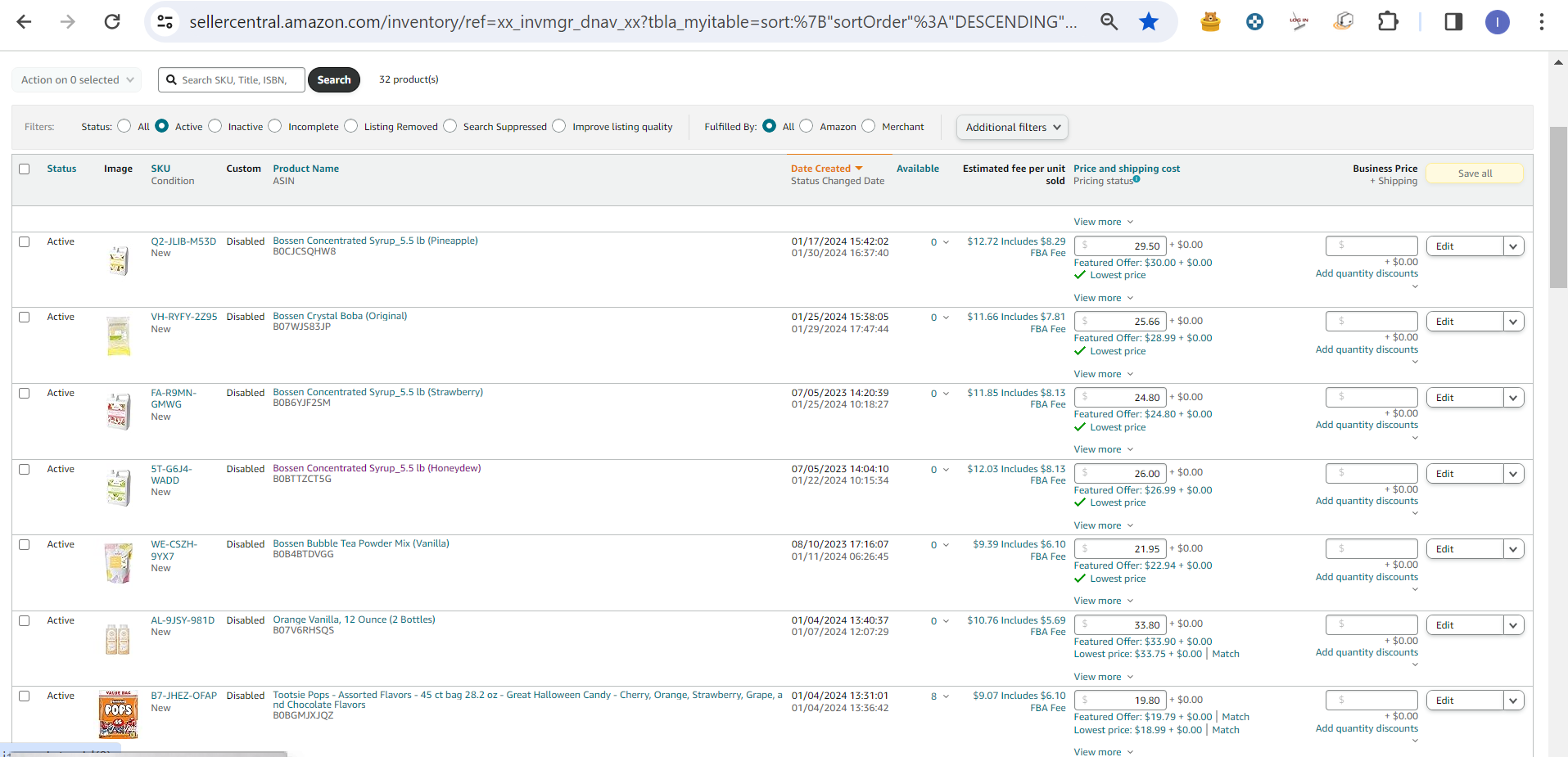Open Bossen Crystal Boba (Original) listing link

click(340, 316)
